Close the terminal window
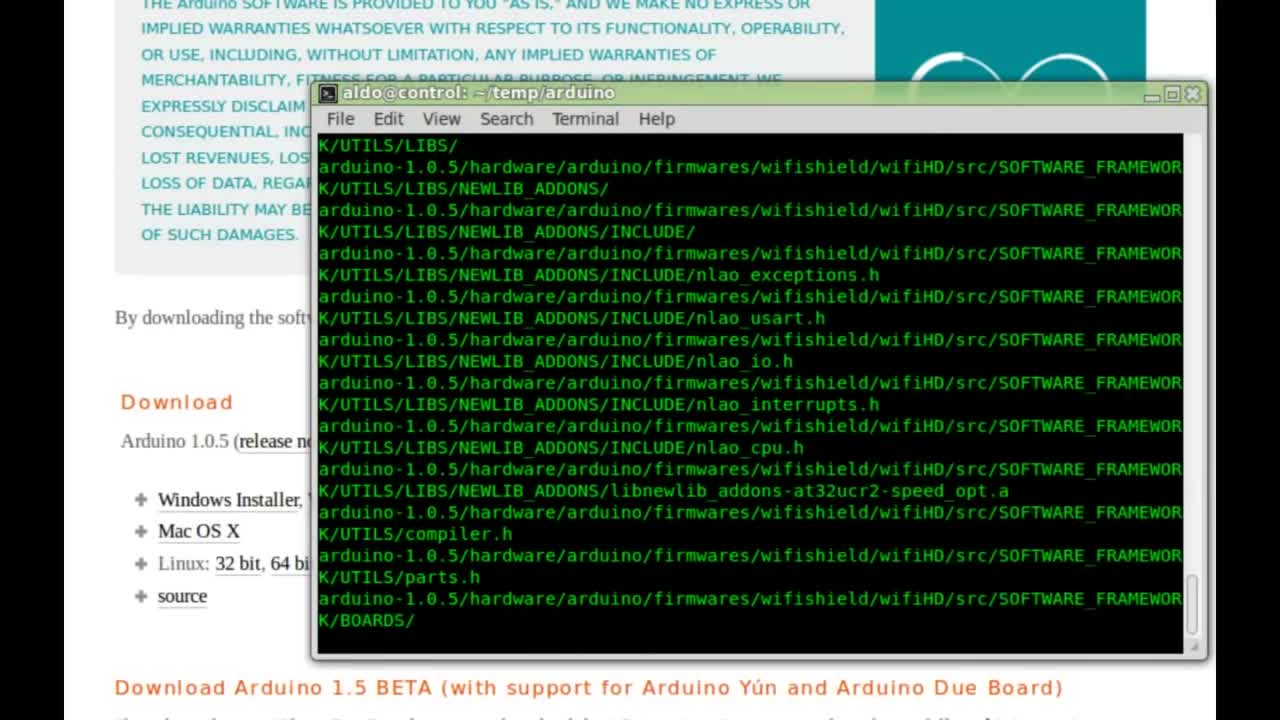This screenshot has width=1280, height=720. pyautogui.click(x=1192, y=94)
